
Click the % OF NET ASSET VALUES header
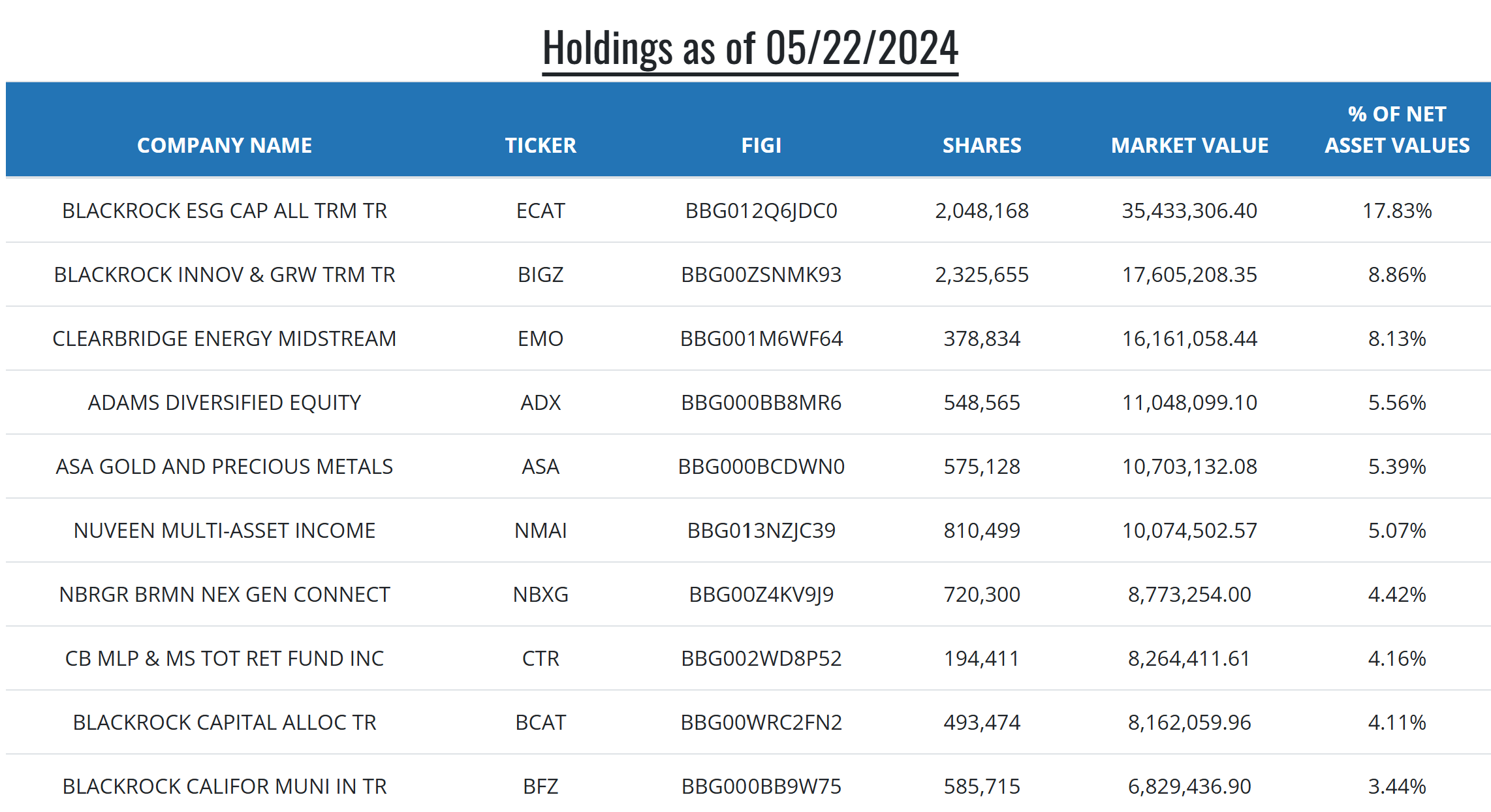1397,129
